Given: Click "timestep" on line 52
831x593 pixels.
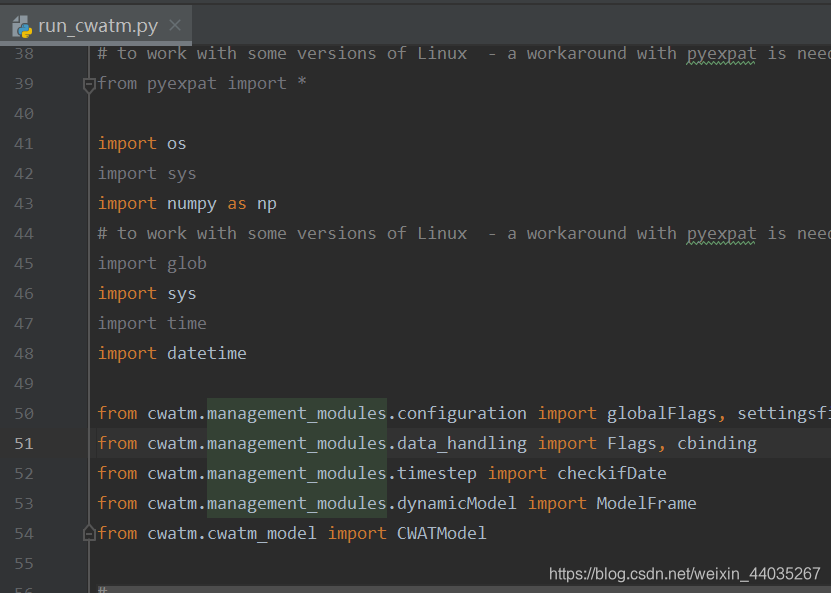Looking at the screenshot, I should (437, 473).
